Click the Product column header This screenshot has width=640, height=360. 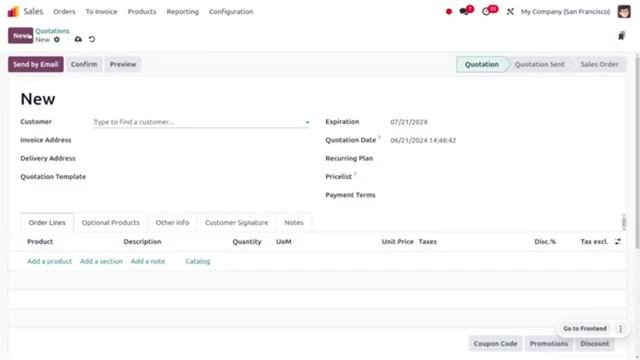click(x=40, y=242)
